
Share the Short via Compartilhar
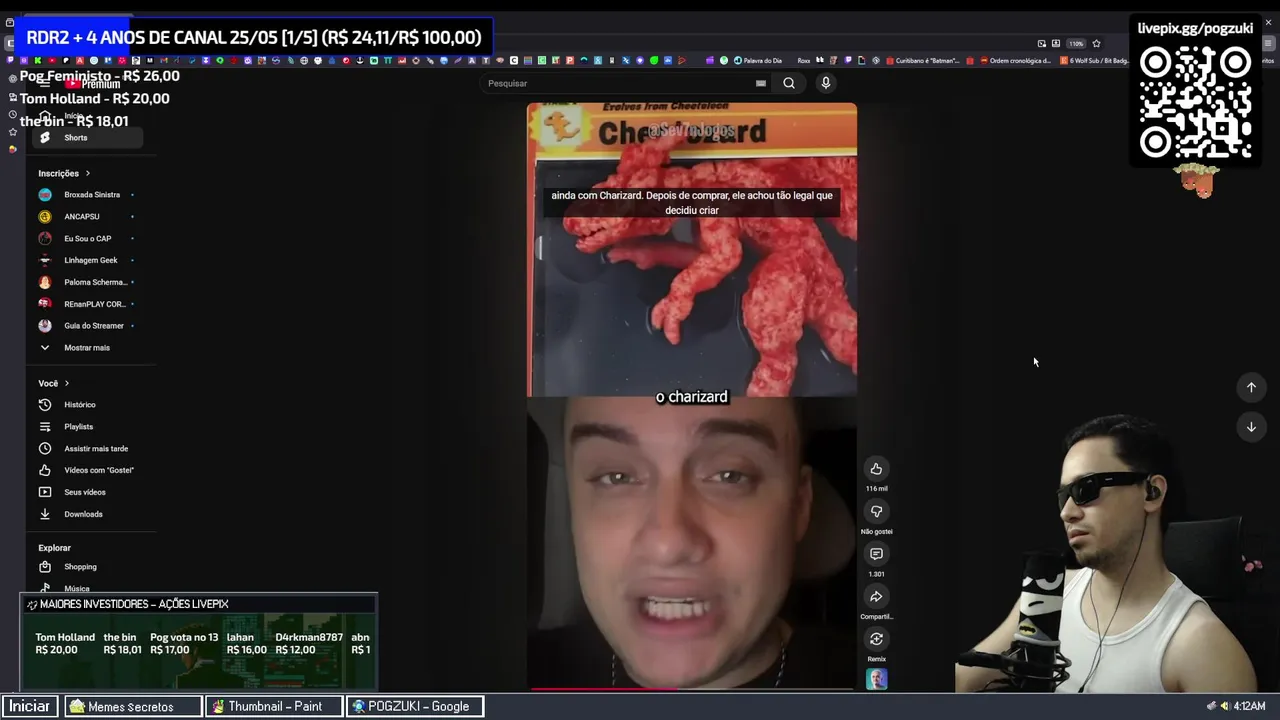click(x=876, y=597)
